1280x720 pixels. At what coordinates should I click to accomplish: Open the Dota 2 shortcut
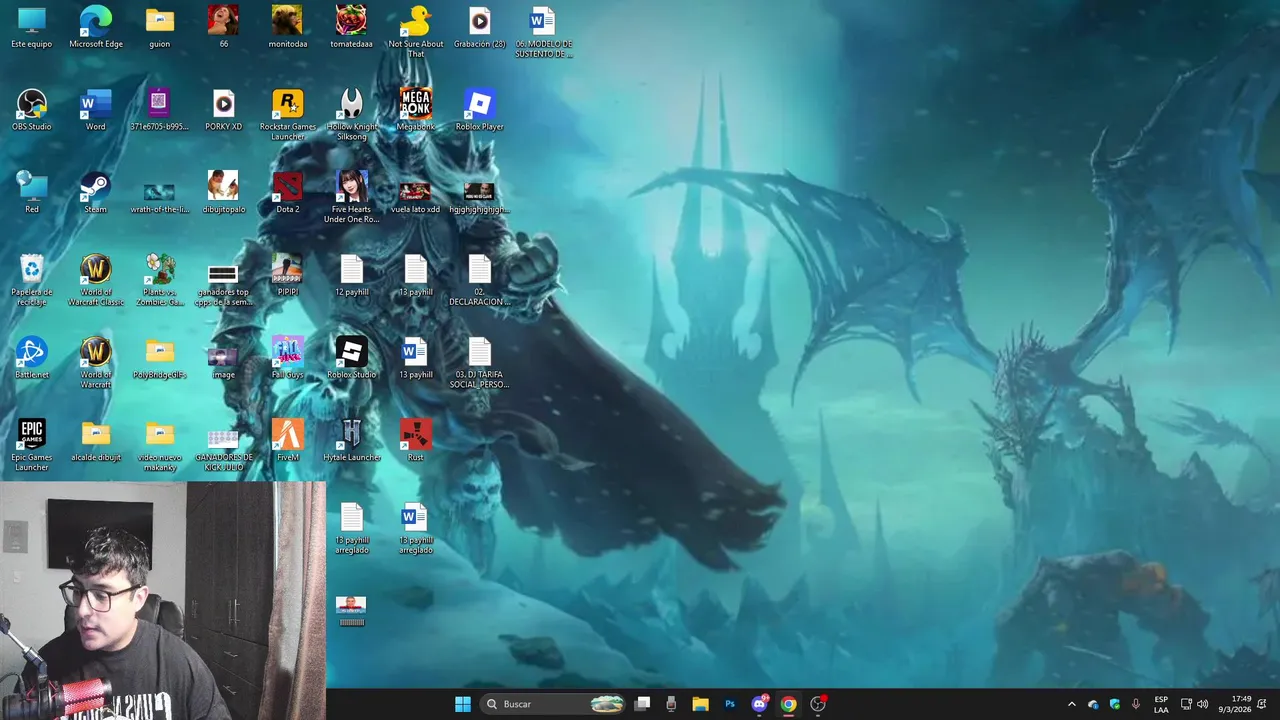pos(287,193)
